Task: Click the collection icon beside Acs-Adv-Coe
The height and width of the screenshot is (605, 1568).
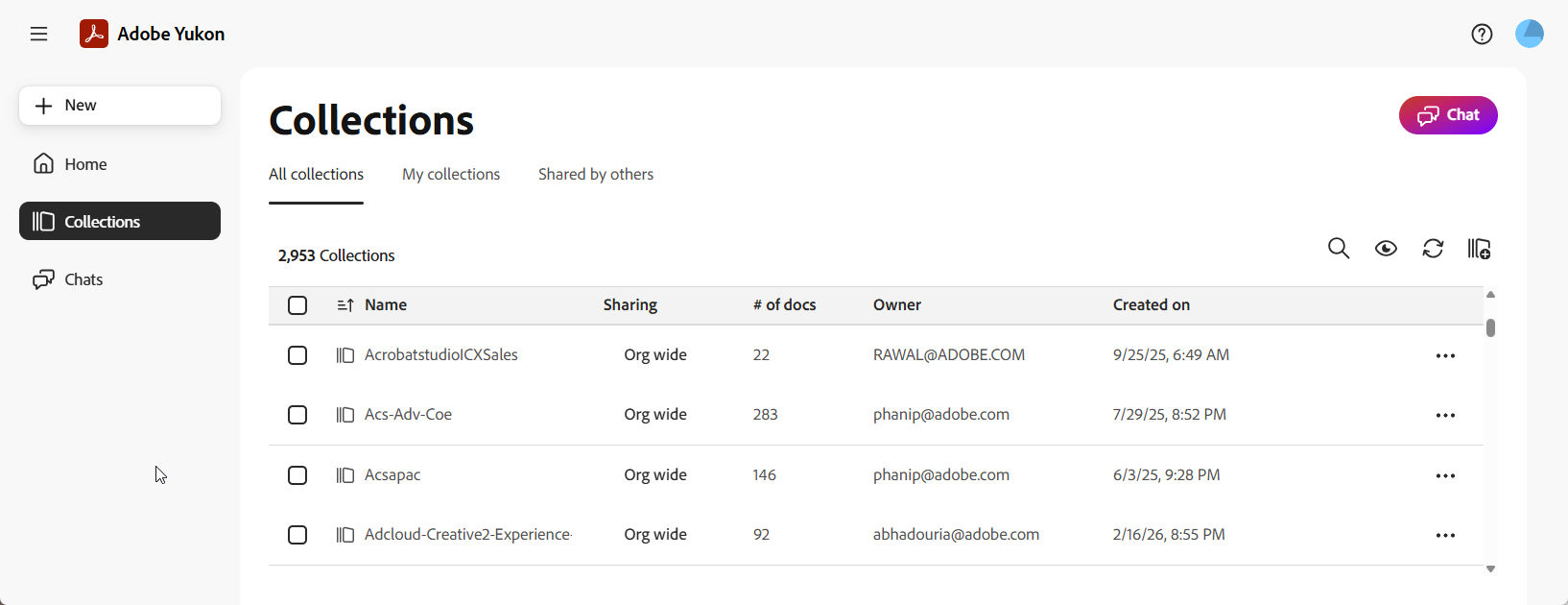Action: [x=345, y=415]
